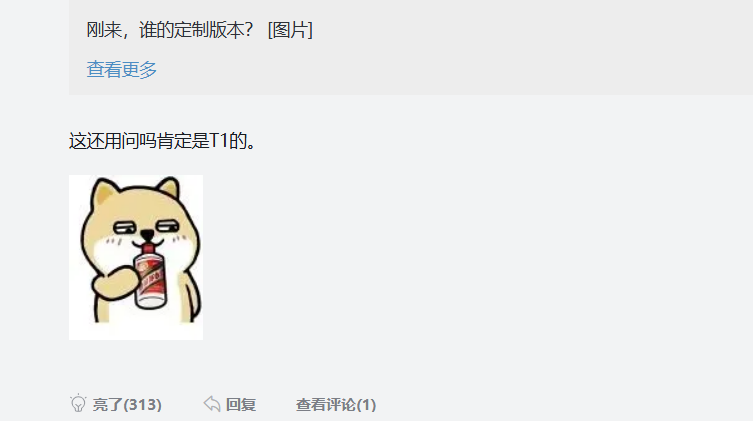Open the [图片] placeholder in the quote
753x421 pixels.
290,30
